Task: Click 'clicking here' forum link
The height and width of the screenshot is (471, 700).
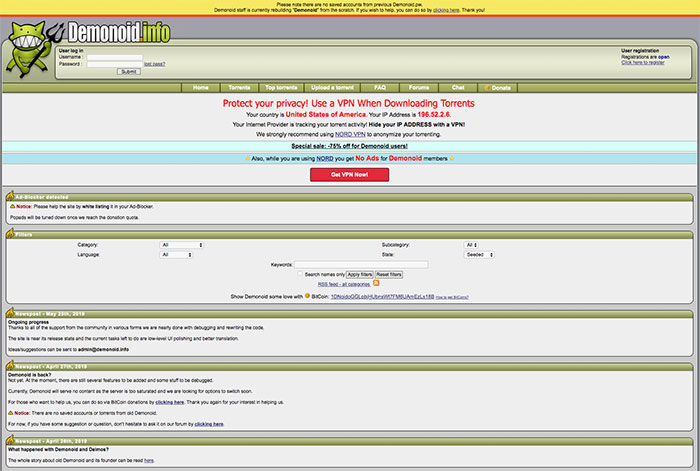Action: tap(209, 424)
